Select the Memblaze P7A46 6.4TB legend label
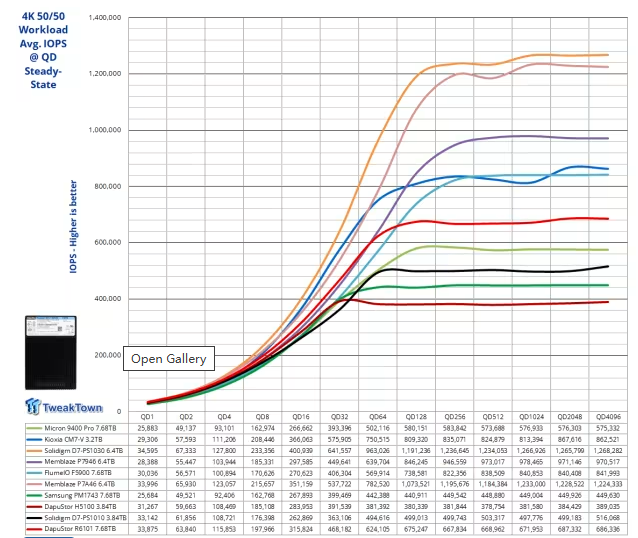The height and width of the screenshot is (538, 638). click(x=79, y=484)
